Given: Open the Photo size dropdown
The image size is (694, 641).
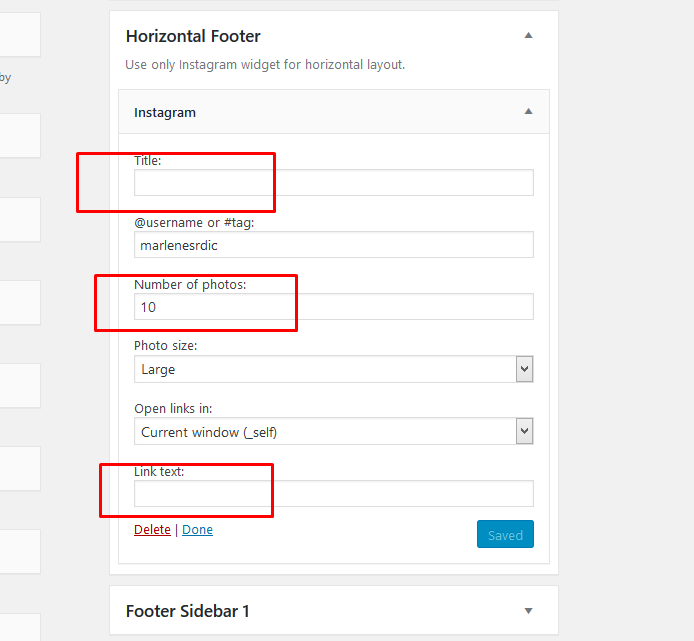Looking at the screenshot, I should point(333,369).
